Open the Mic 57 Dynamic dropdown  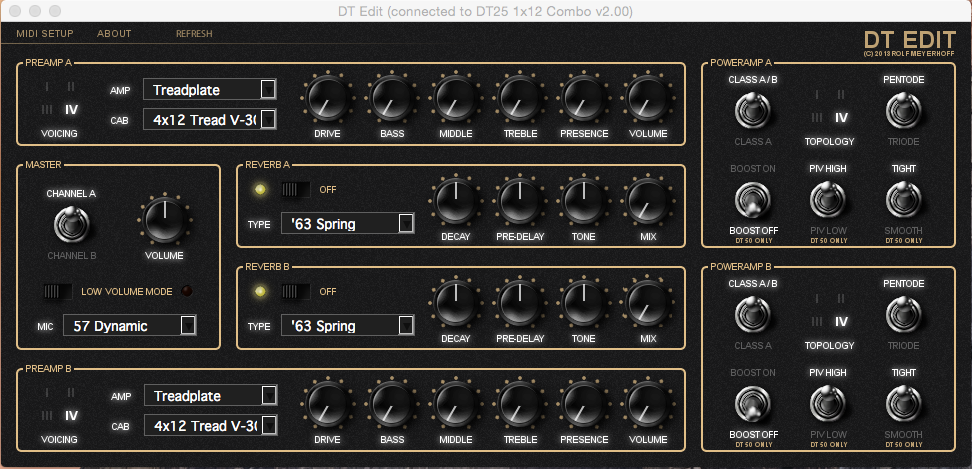[x=130, y=326]
